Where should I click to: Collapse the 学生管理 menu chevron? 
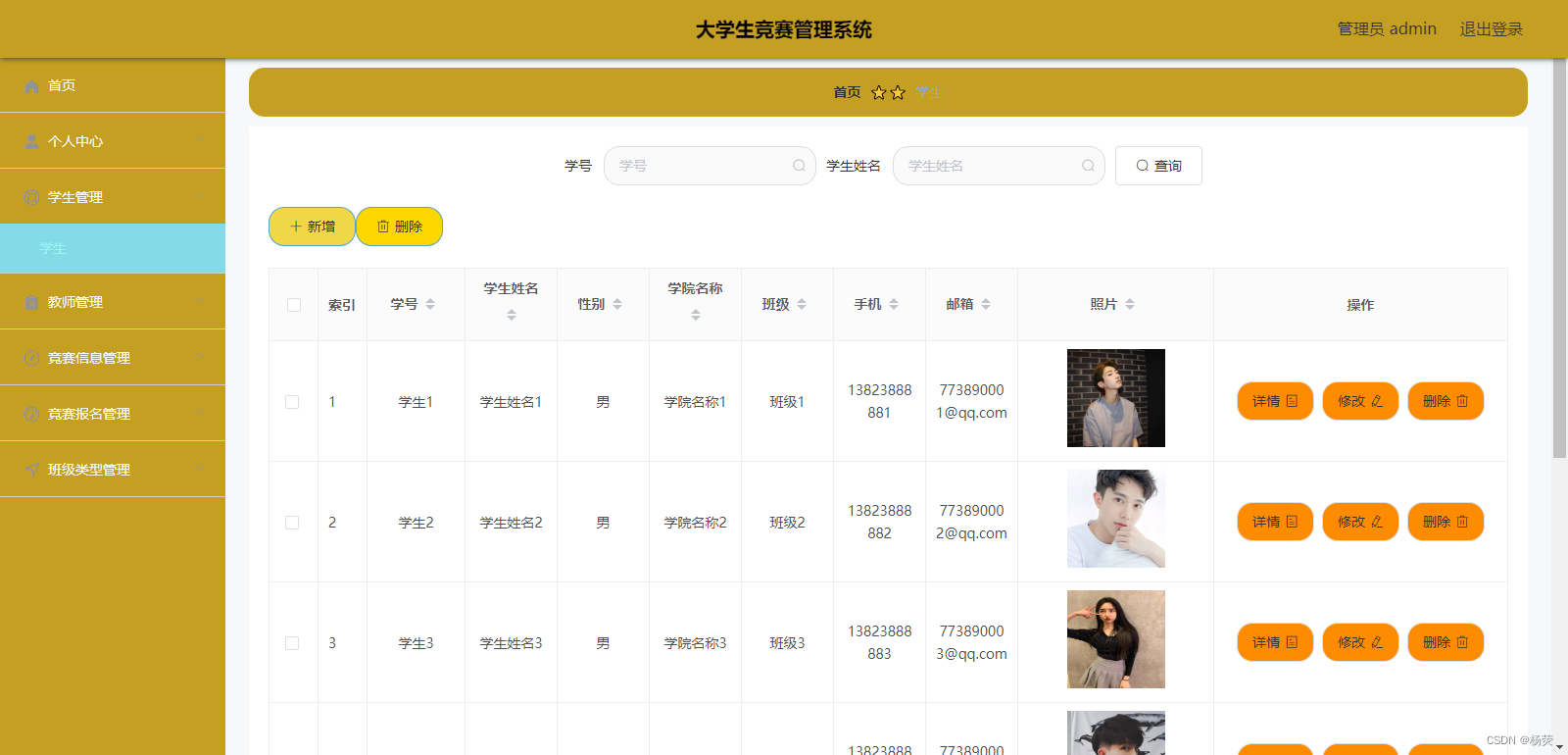point(200,196)
